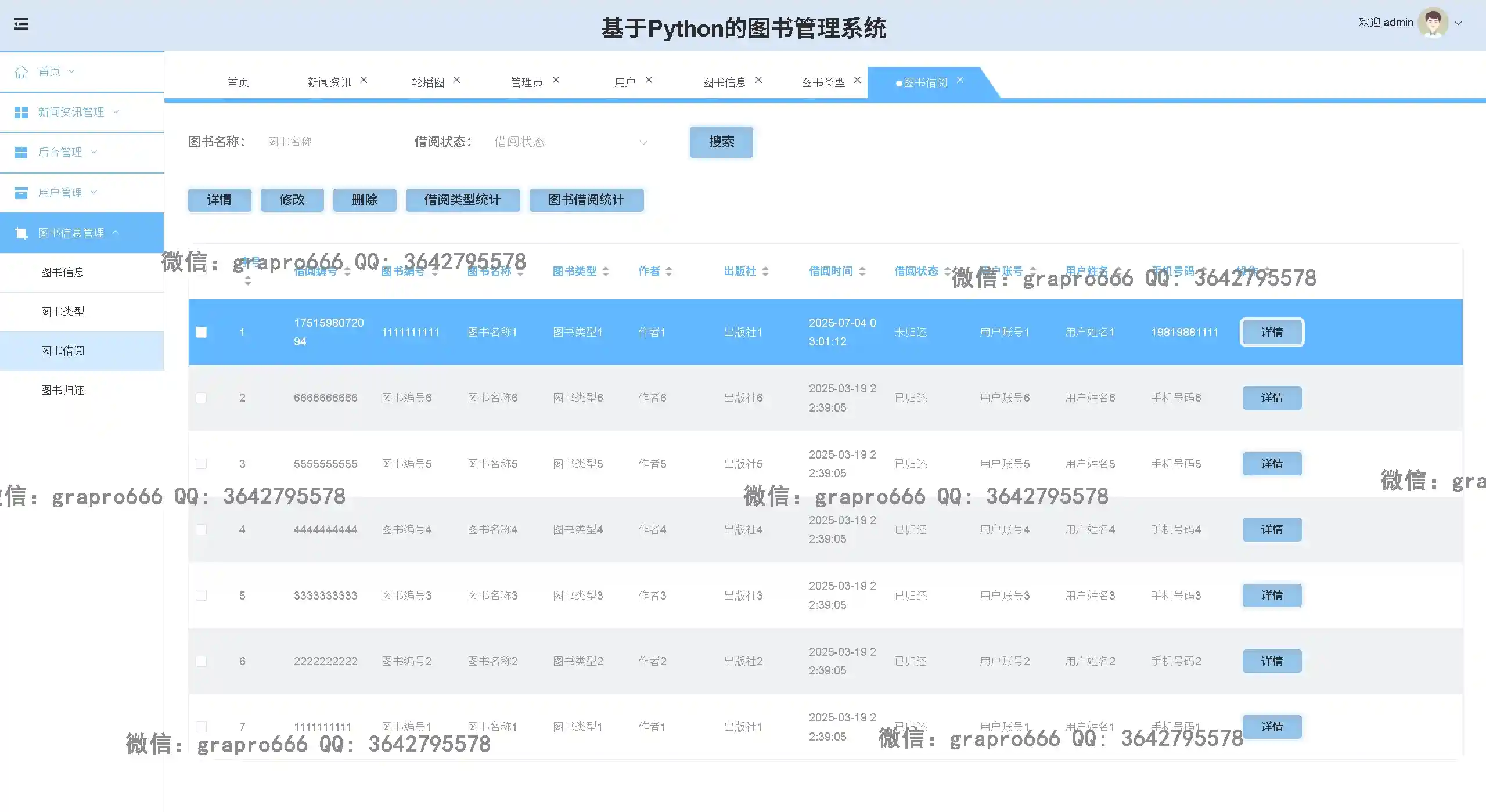Check the checkbox for row 2
Viewport: 1486px width, 812px height.
coord(201,398)
